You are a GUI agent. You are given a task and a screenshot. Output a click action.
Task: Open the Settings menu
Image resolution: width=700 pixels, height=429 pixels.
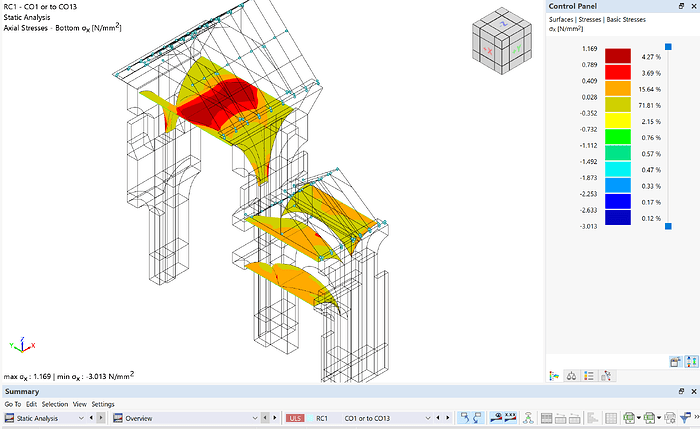click(103, 404)
